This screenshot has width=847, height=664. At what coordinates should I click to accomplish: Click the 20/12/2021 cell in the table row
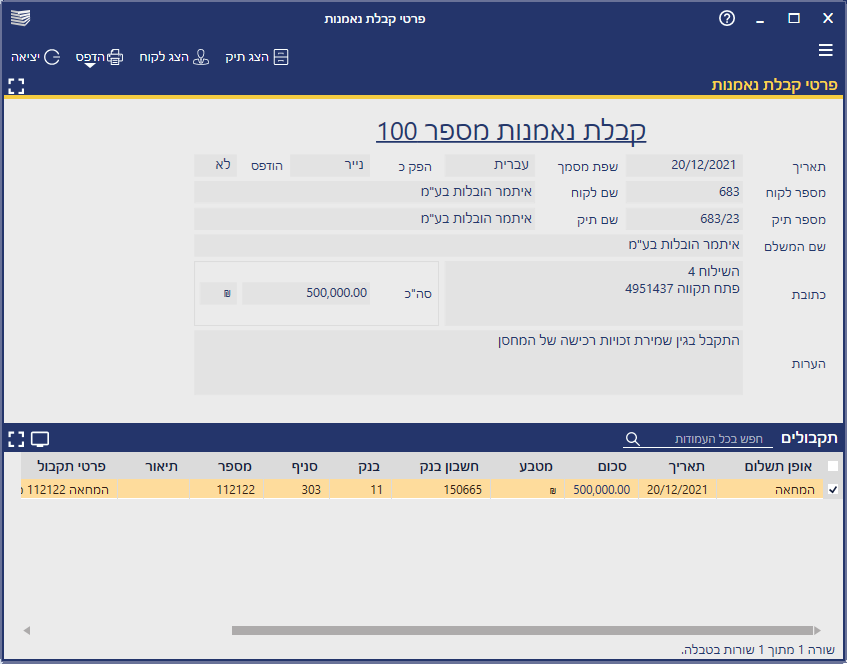point(677,489)
